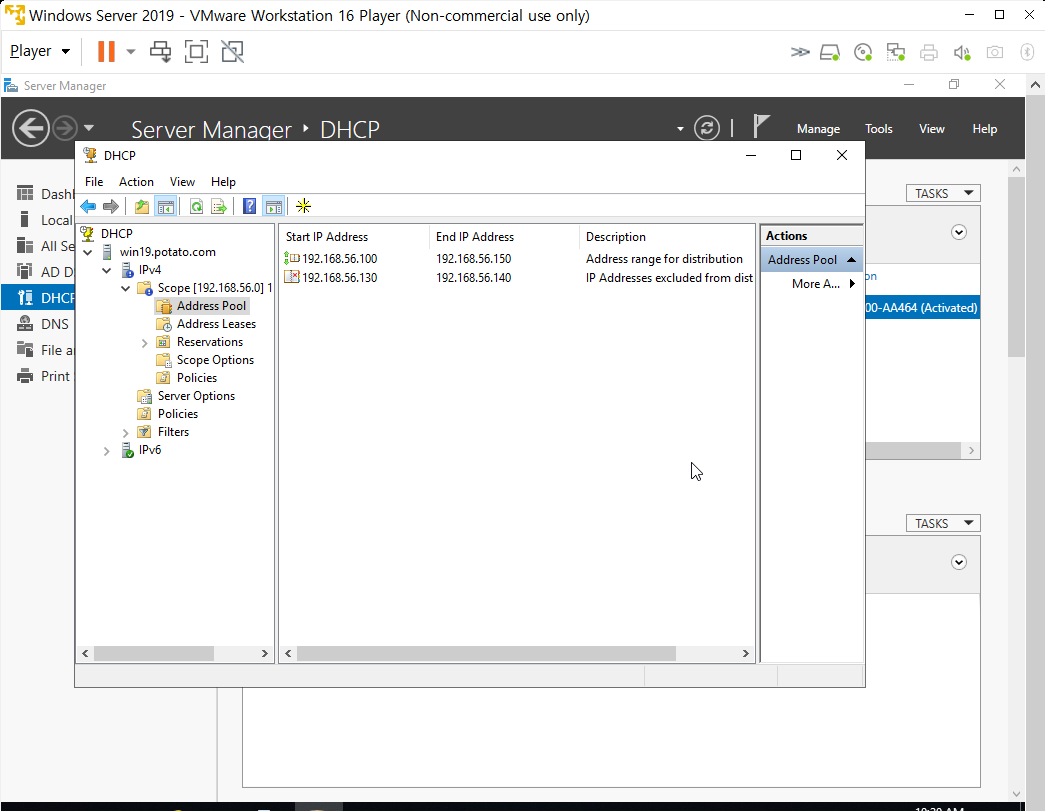Select Server Options in the tree

(x=196, y=396)
